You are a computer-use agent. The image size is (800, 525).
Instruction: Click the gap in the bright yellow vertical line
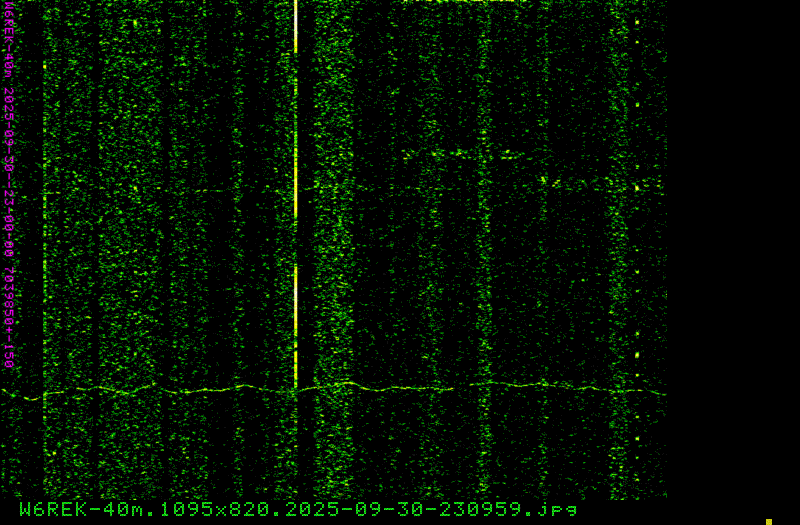click(x=296, y=240)
